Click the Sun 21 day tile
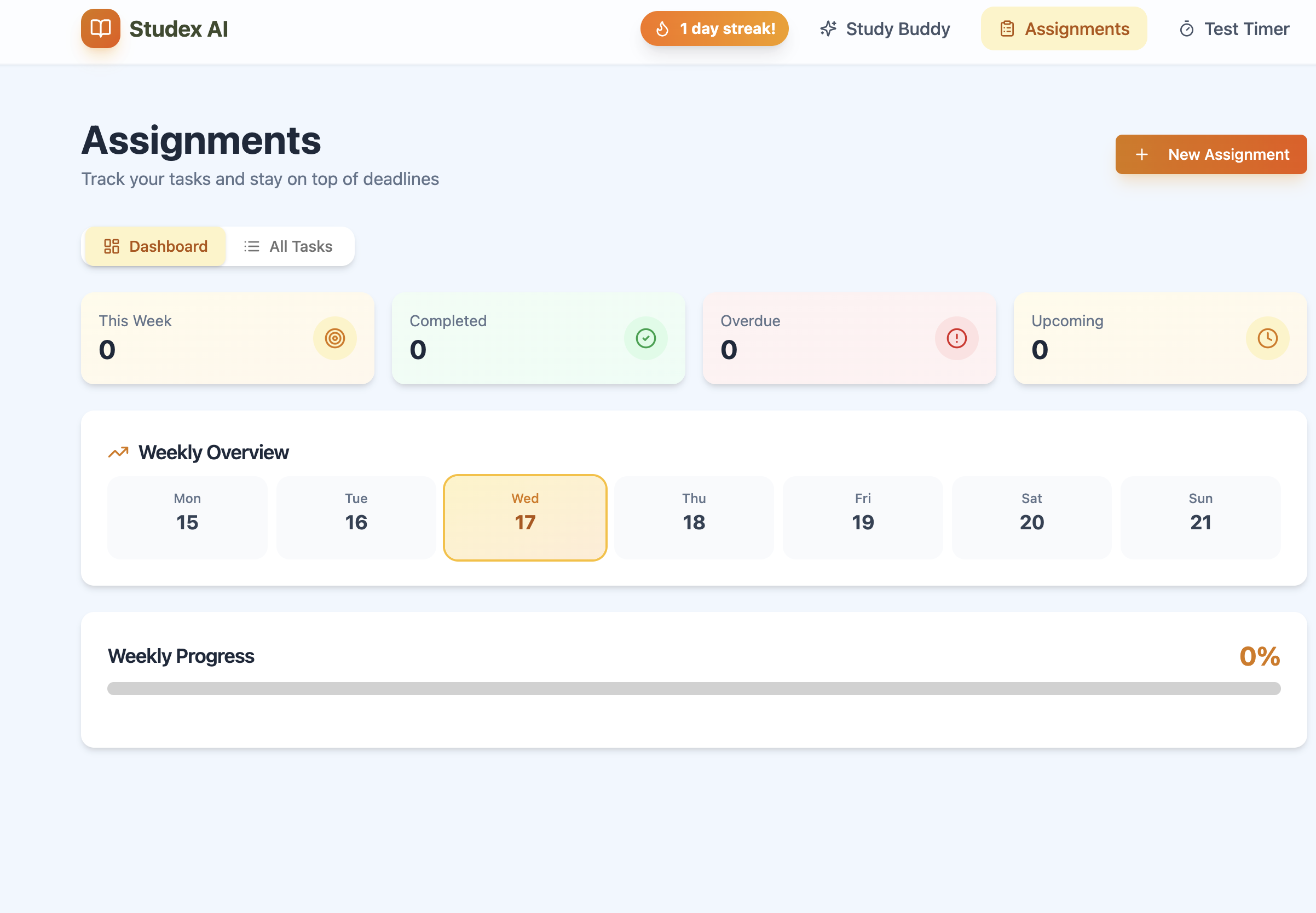This screenshot has width=1316, height=913. pos(1200,517)
